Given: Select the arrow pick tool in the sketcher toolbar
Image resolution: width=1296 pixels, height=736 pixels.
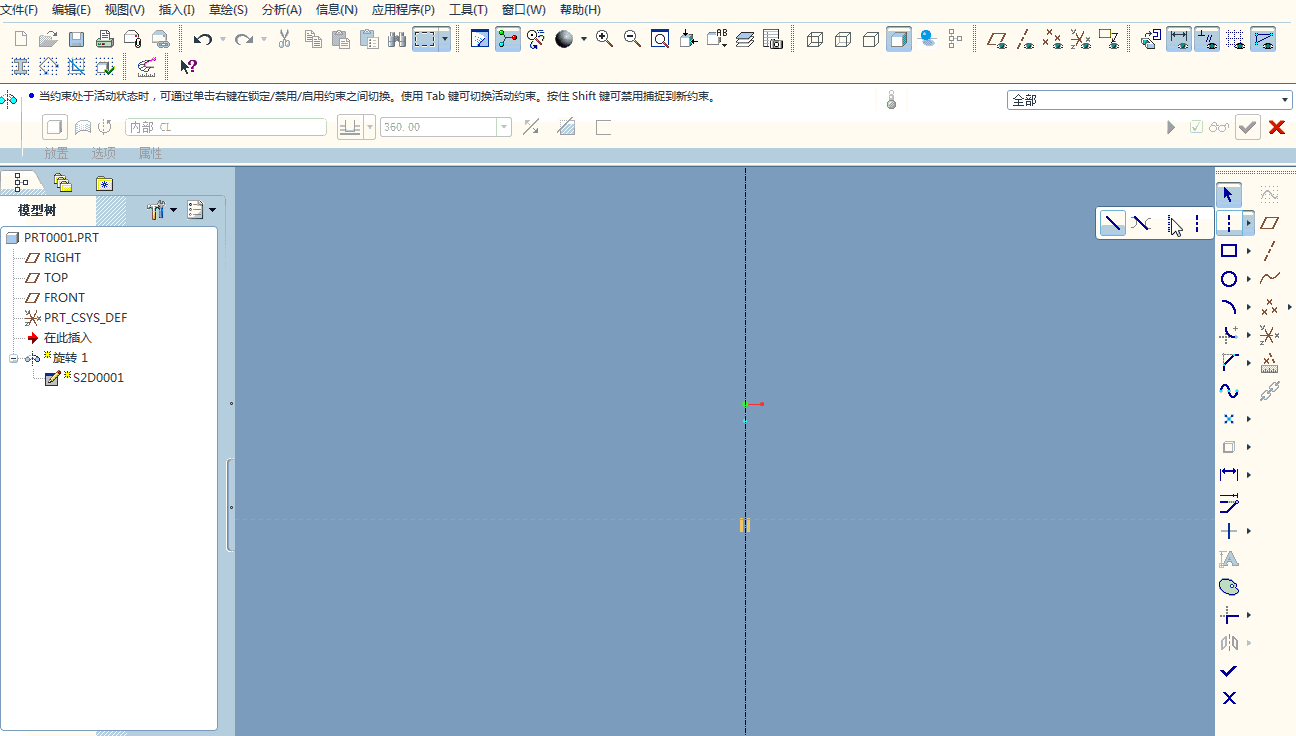Looking at the screenshot, I should (x=1229, y=194).
